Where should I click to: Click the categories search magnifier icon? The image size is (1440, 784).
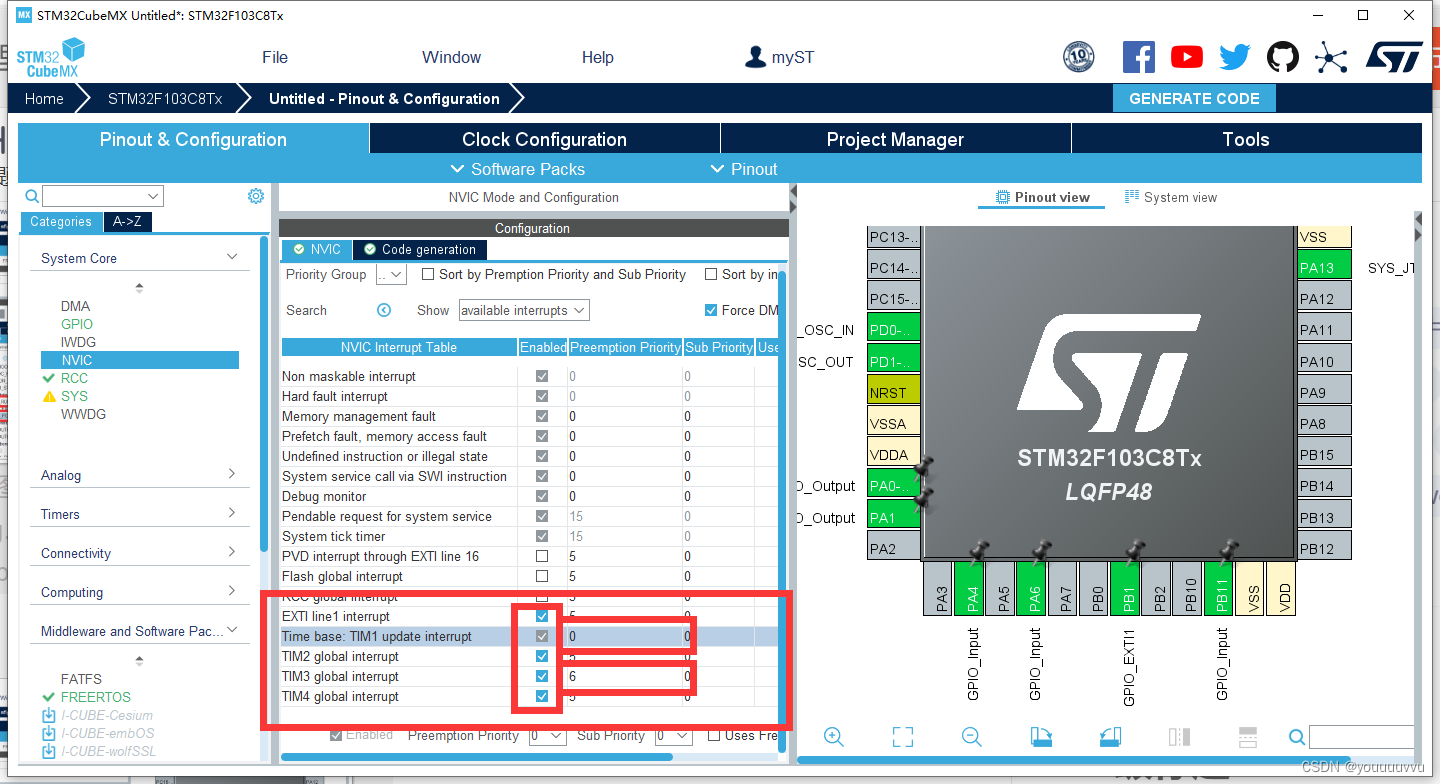(32, 196)
